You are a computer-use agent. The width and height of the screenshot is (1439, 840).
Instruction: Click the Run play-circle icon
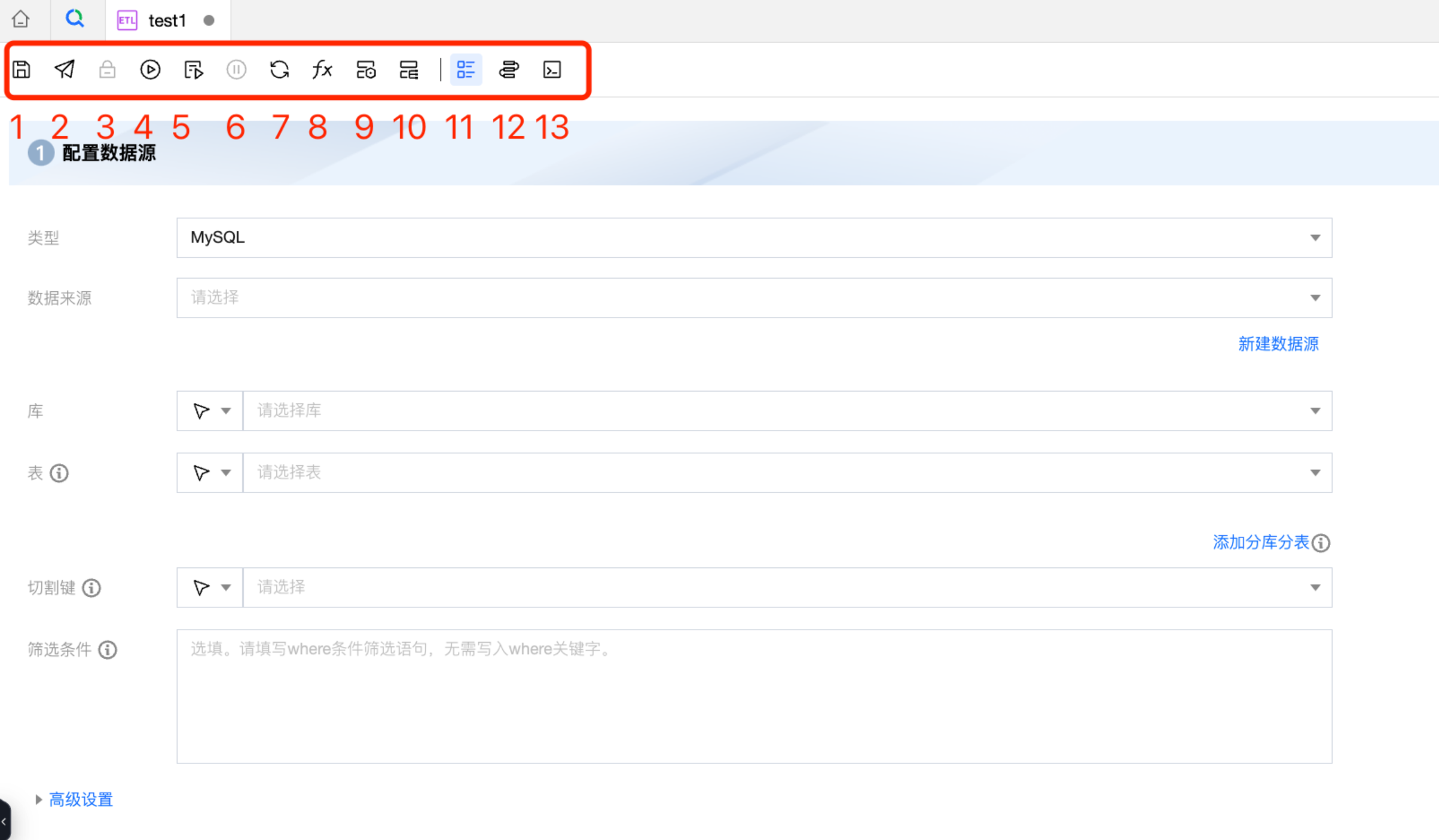click(x=150, y=70)
